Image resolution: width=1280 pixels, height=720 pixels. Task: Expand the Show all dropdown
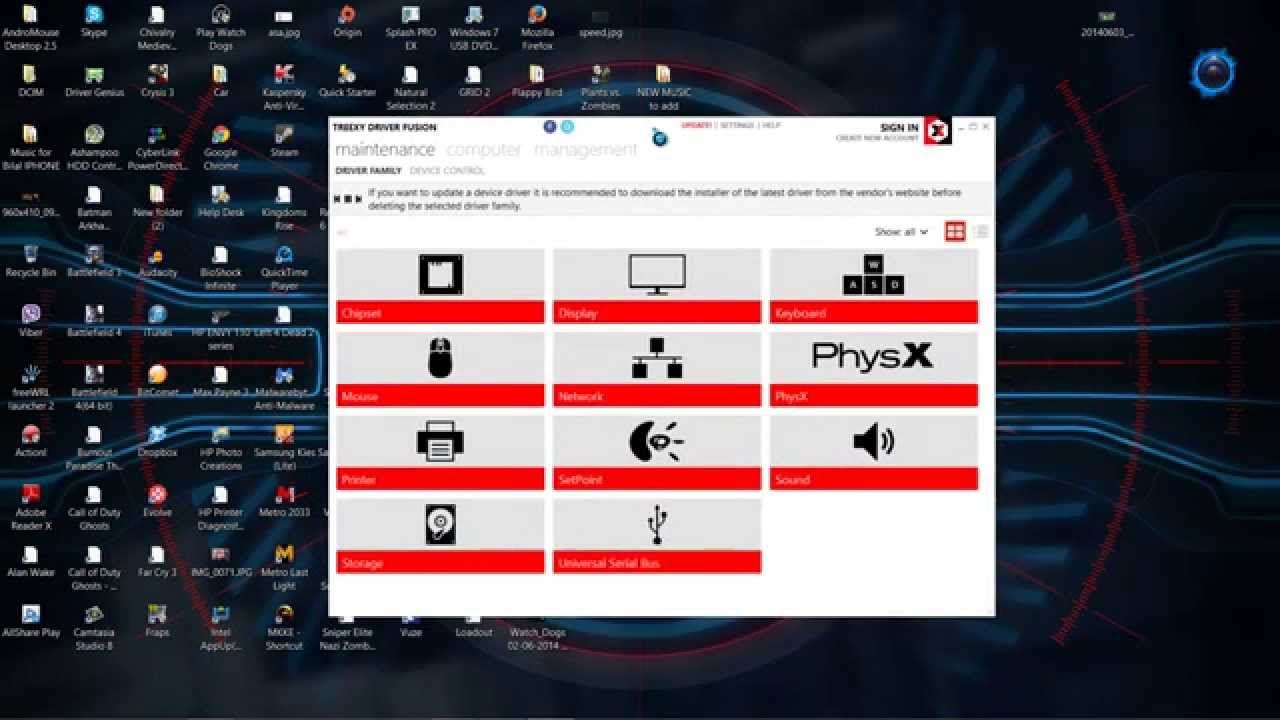(901, 232)
